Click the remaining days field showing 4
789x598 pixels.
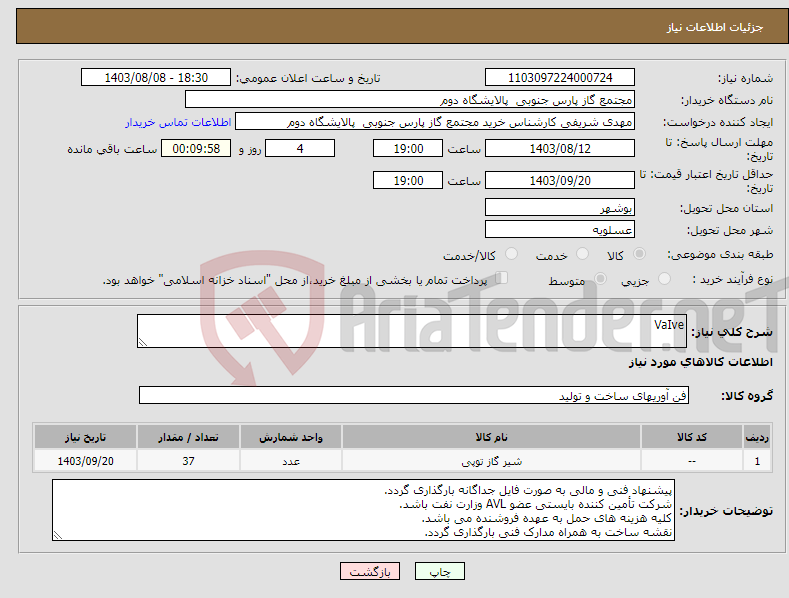[300, 148]
